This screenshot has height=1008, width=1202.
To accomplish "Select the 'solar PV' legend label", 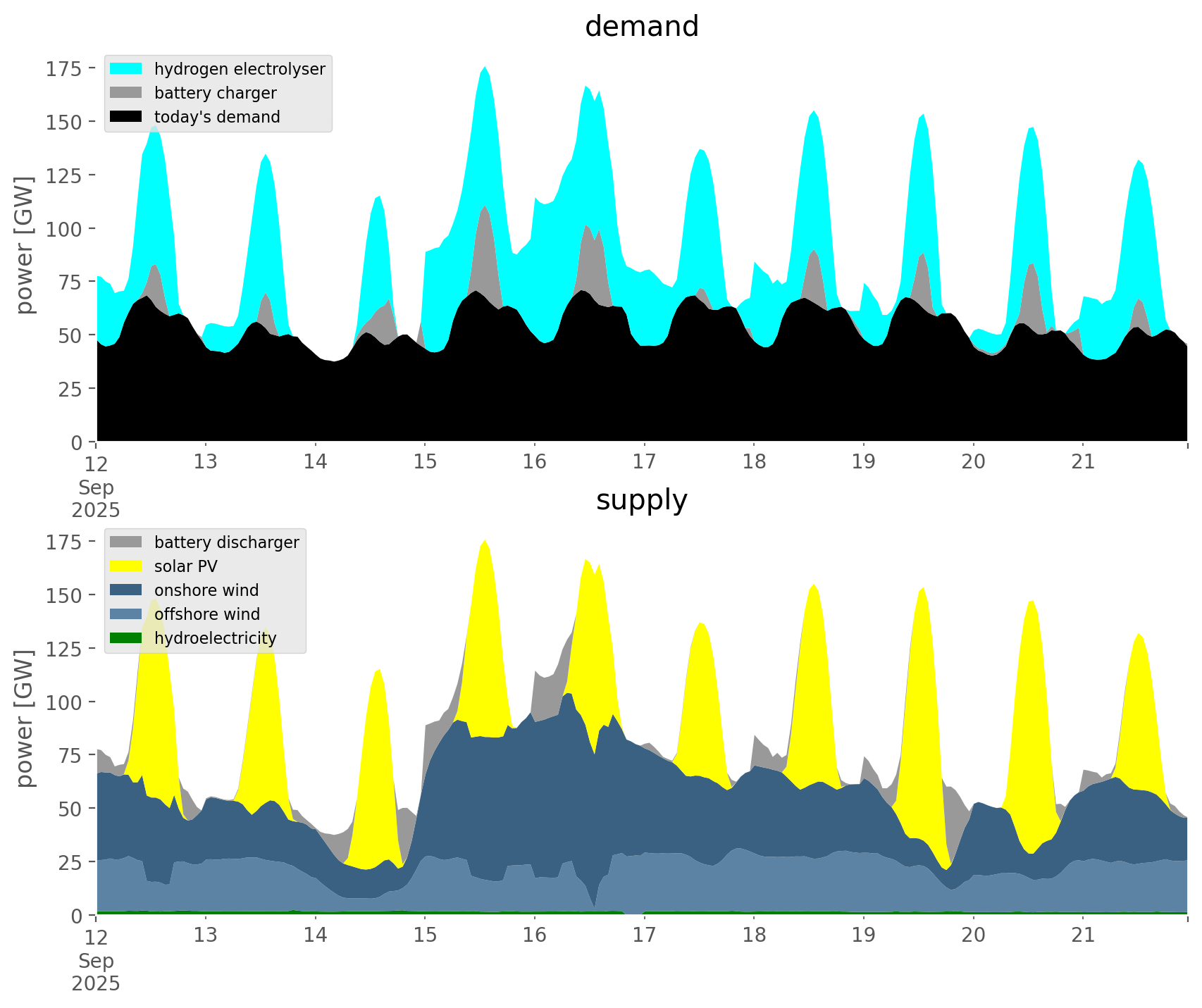I will (x=186, y=566).
